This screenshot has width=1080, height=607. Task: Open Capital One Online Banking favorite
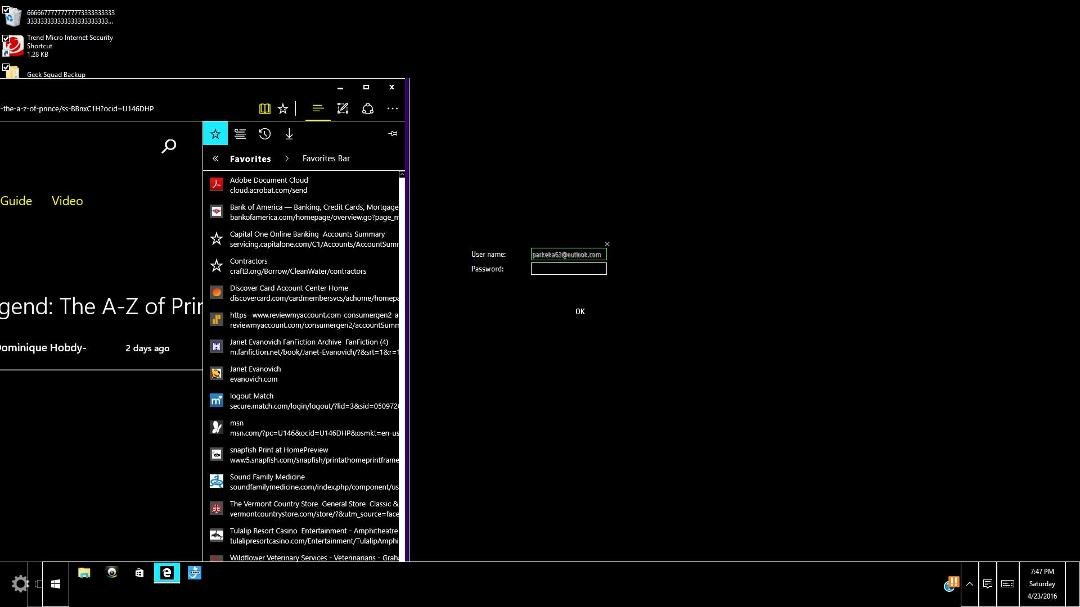click(x=302, y=238)
